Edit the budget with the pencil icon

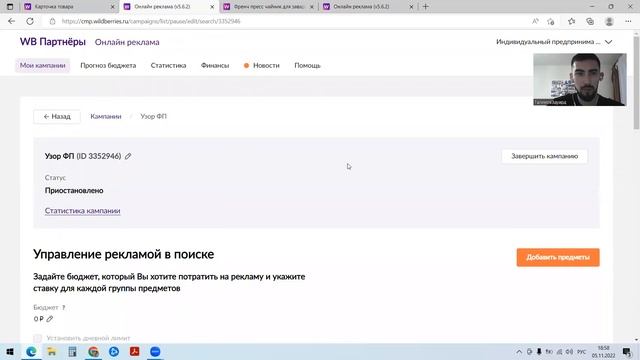(x=49, y=319)
